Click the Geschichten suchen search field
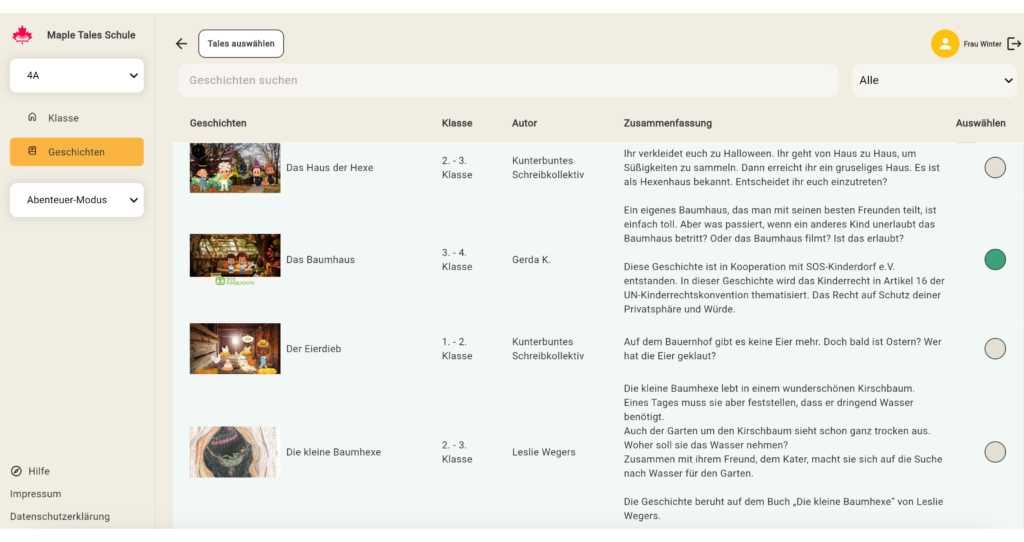This screenshot has height=542, width=1024. 508,80
